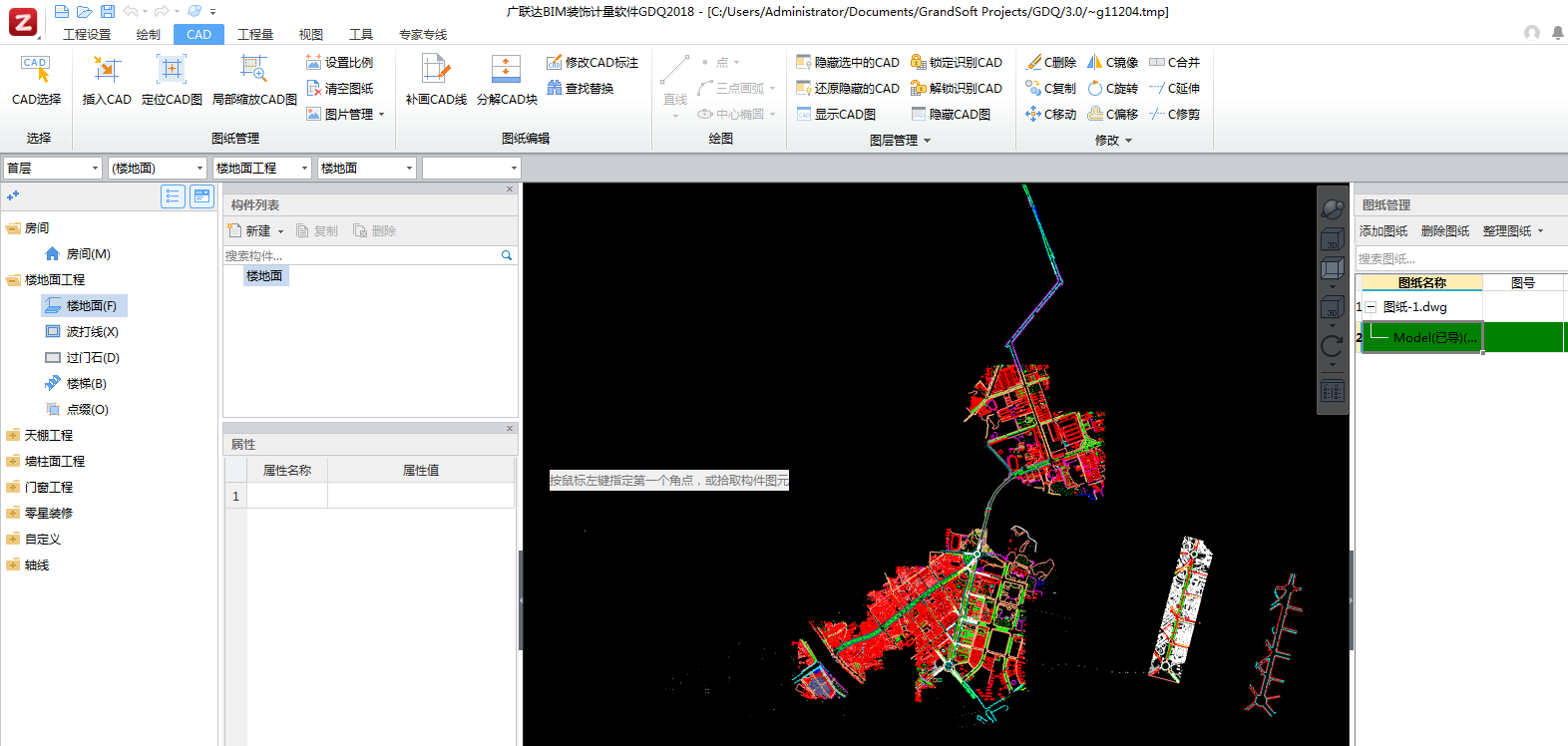Click 删除图纸 button
The image size is (1568, 746).
[x=1445, y=230]
